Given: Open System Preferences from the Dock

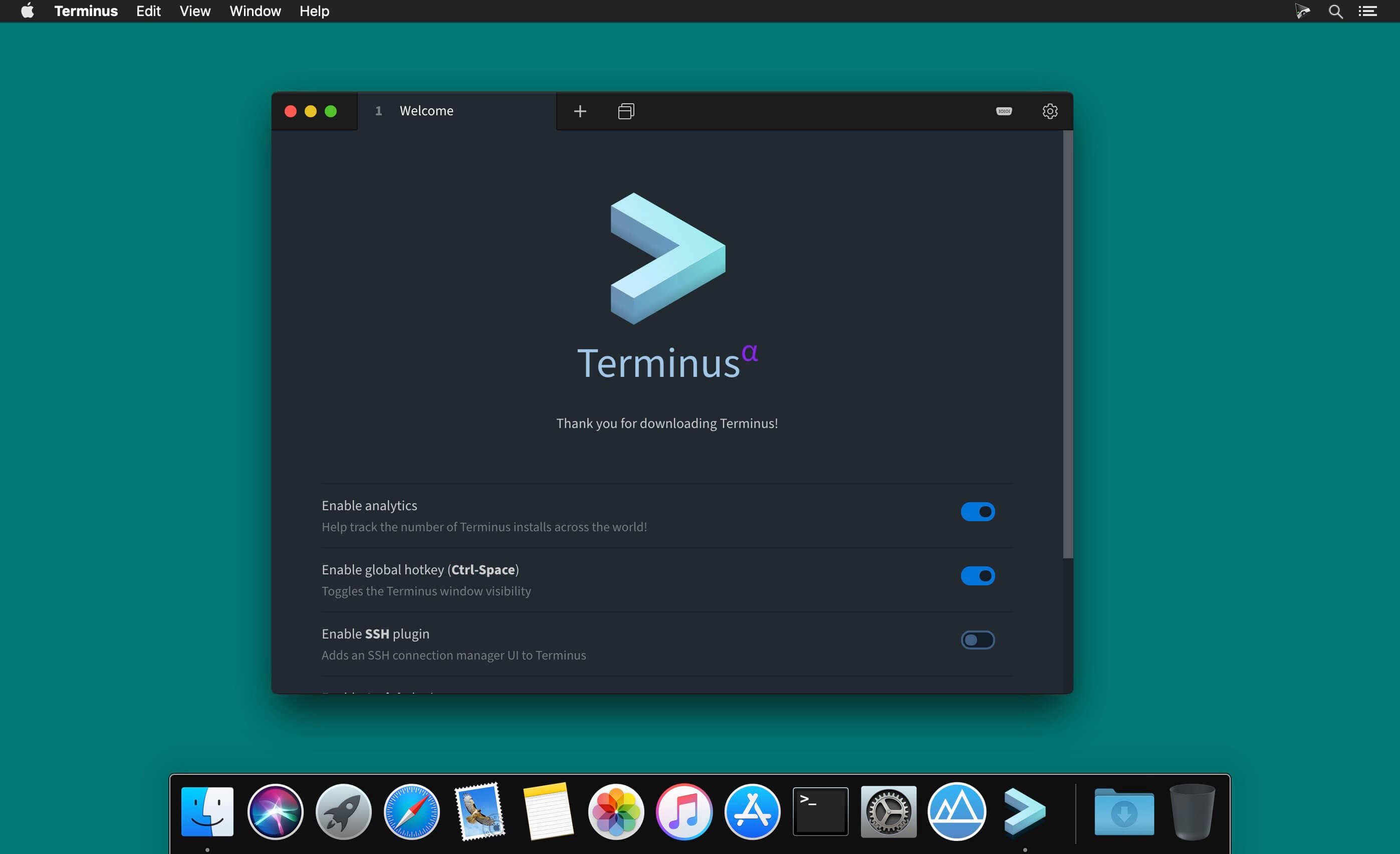Looking at the screenshot, I should (888, 811).
